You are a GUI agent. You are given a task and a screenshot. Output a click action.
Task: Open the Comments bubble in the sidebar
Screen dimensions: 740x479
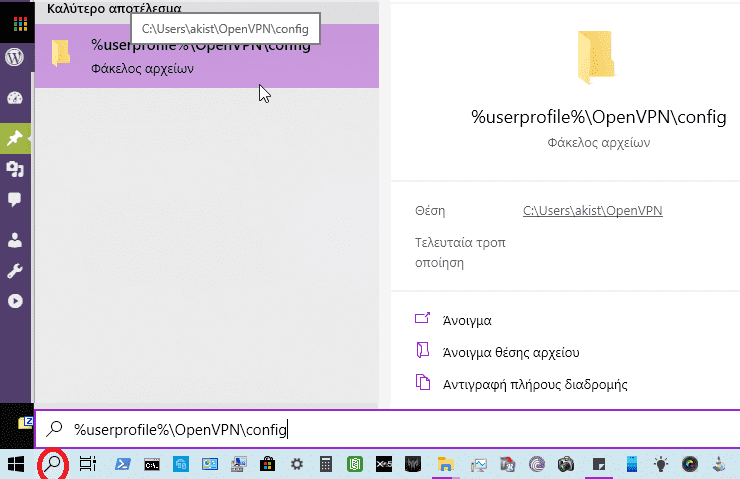15,200
